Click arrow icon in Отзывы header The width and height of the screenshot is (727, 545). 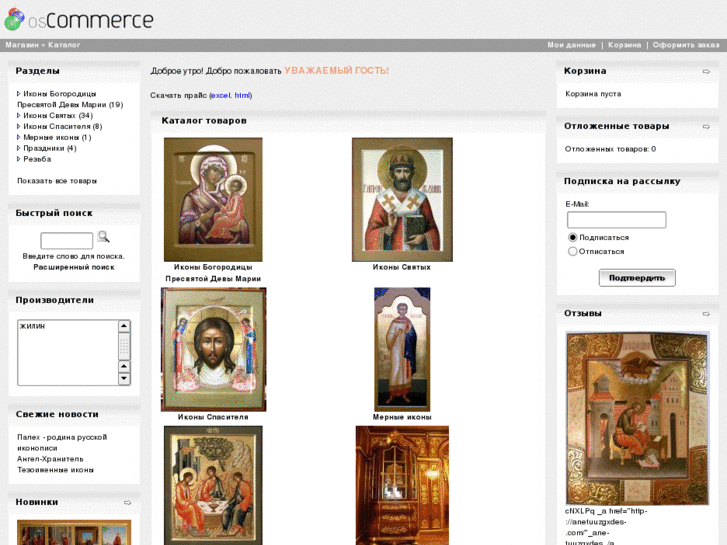(x=706, y=314)
